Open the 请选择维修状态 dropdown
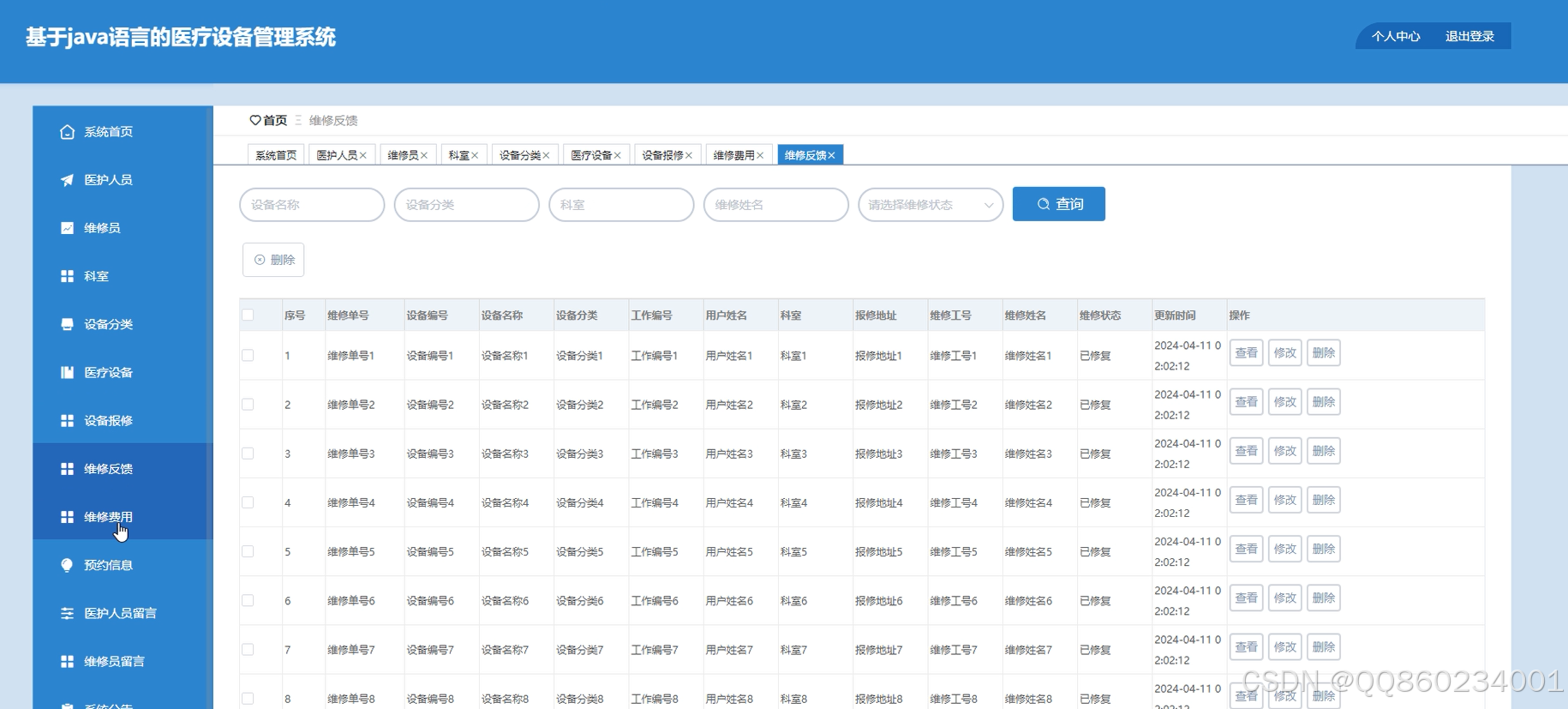 click(931, 205)
